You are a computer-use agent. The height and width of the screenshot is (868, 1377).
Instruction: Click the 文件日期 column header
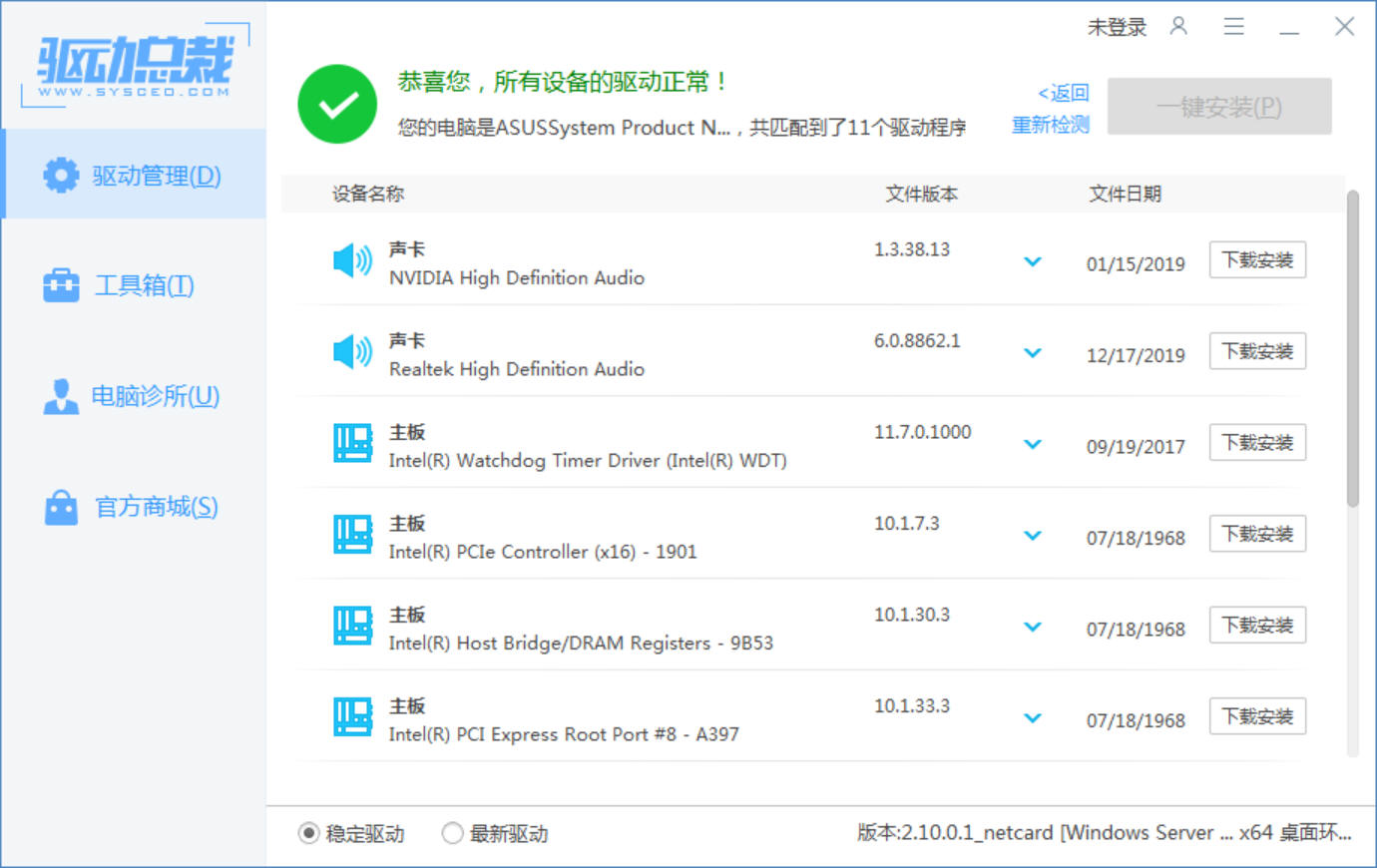pos(1125,194)
